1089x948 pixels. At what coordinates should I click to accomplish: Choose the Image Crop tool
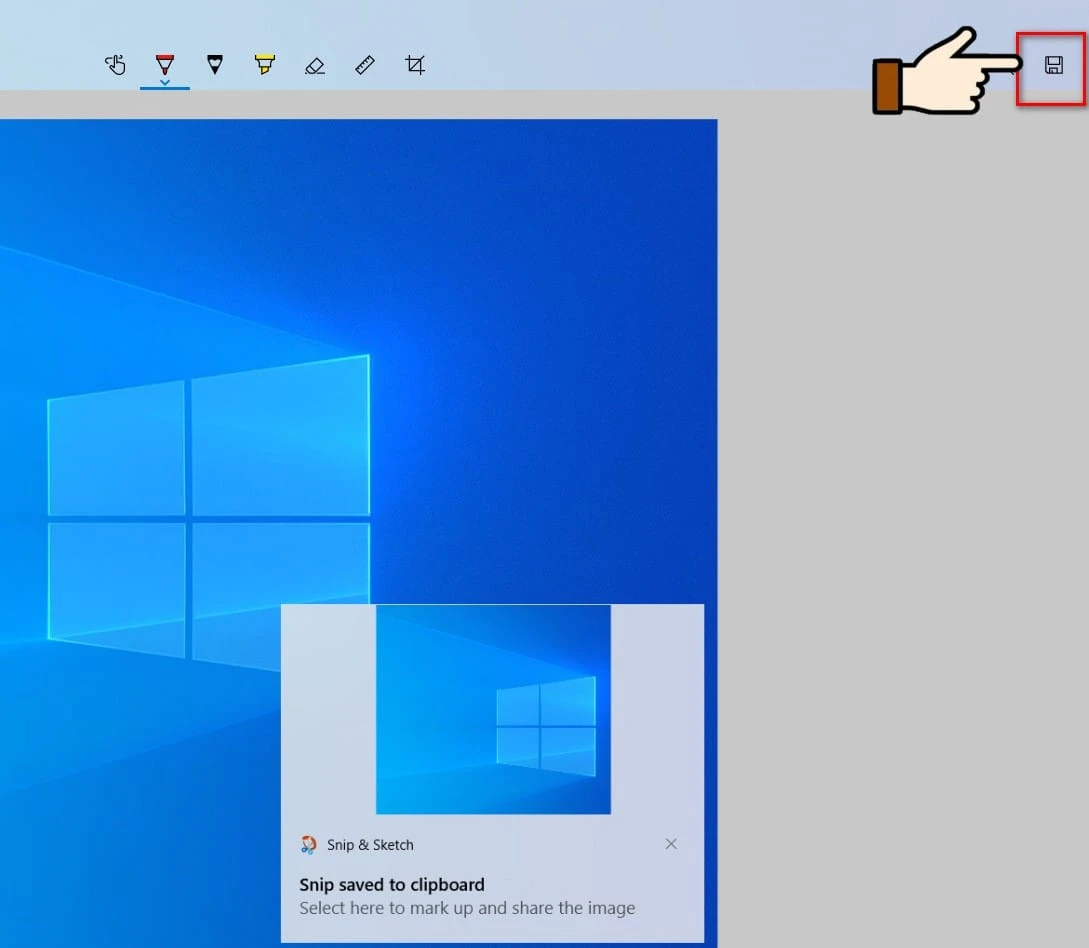415,65
